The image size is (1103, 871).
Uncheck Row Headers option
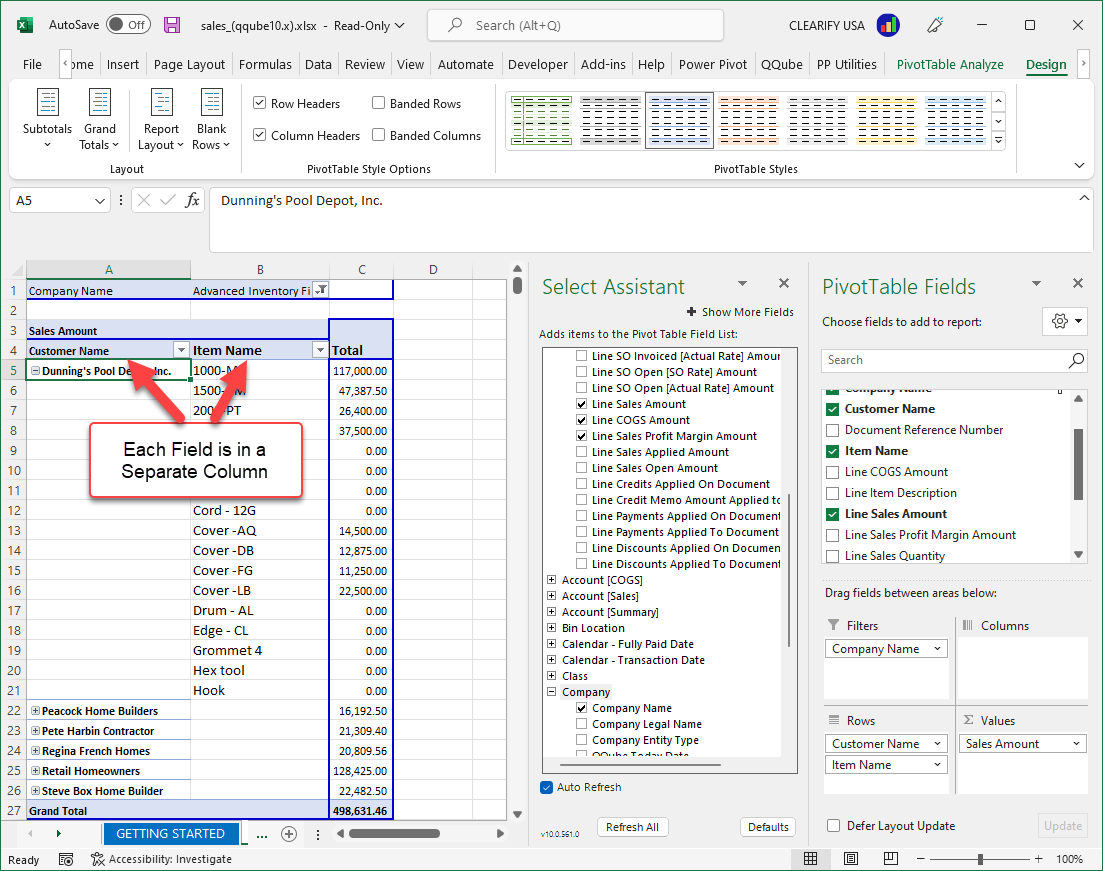click(x=260, y=103)
